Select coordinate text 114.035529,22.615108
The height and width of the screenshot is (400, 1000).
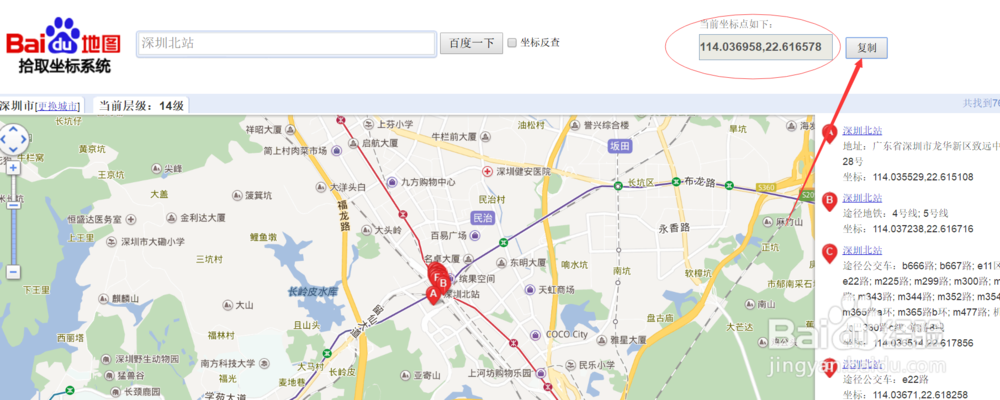(x=923, y=177)
